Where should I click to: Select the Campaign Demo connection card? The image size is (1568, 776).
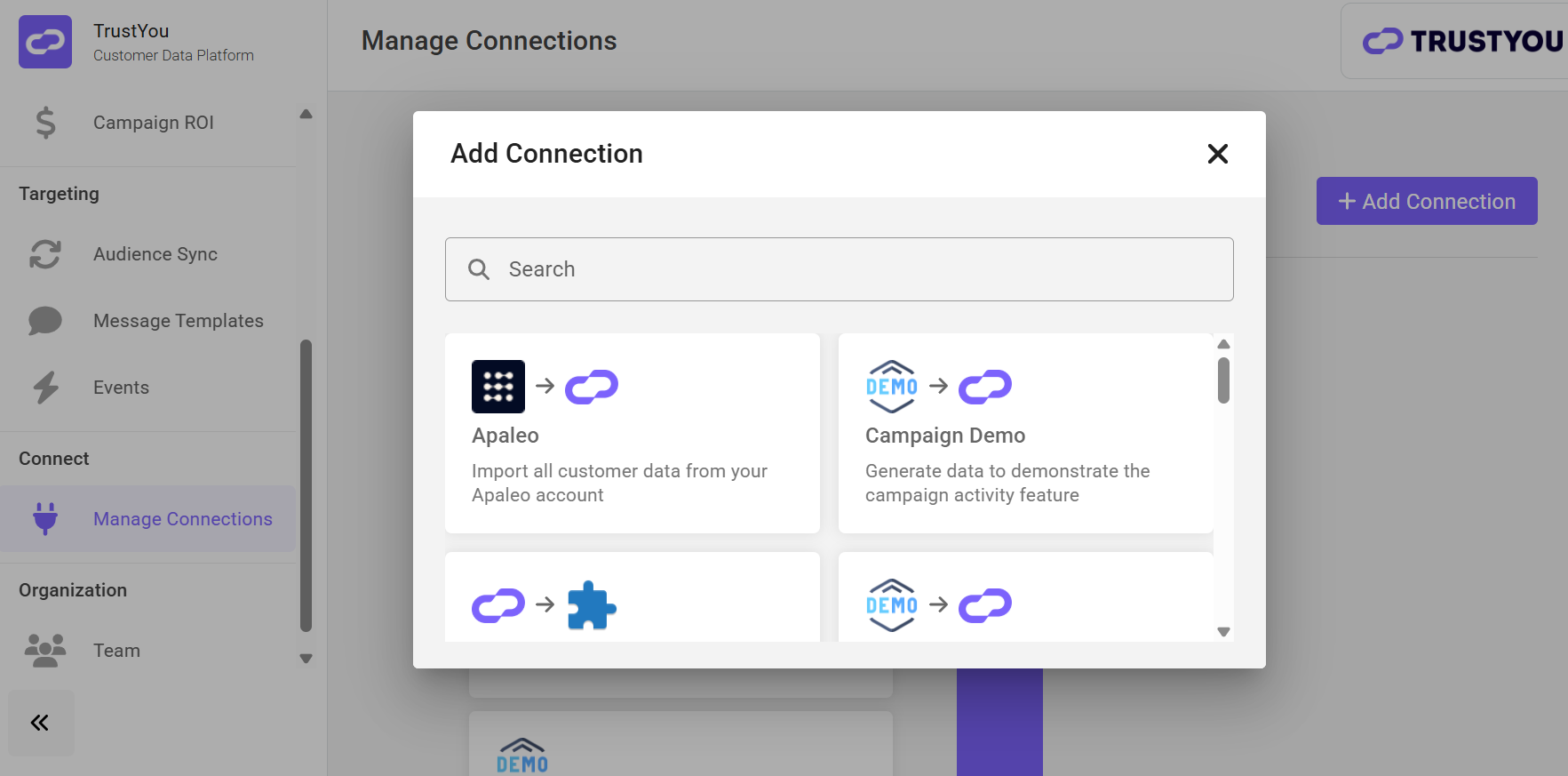point(1026,434)
